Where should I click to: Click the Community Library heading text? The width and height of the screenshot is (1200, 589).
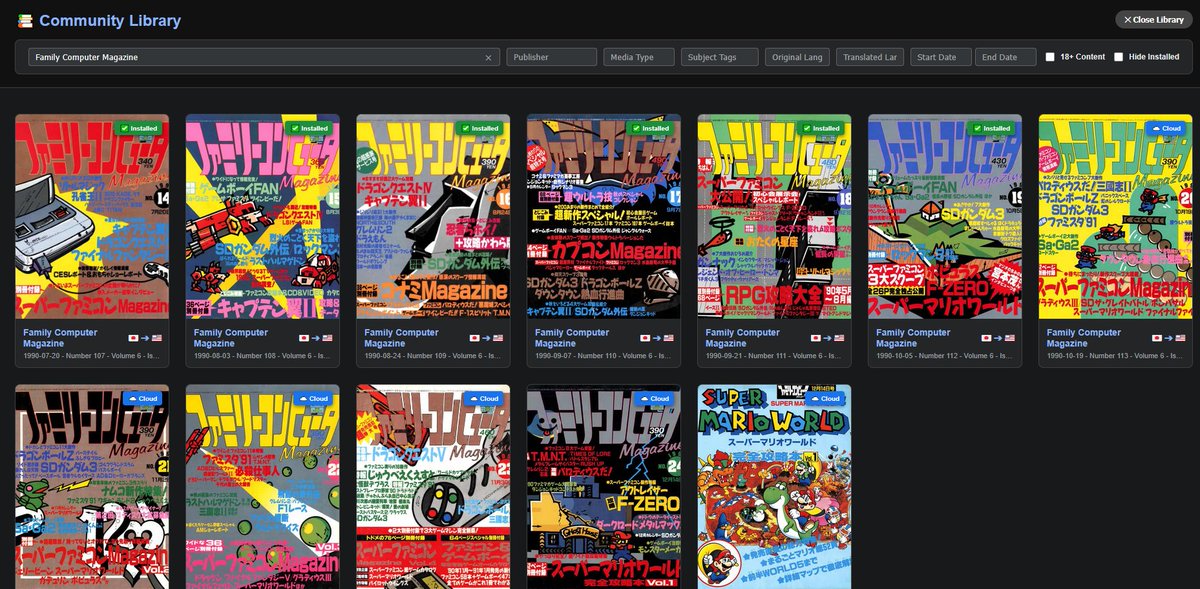pos(110,20)
